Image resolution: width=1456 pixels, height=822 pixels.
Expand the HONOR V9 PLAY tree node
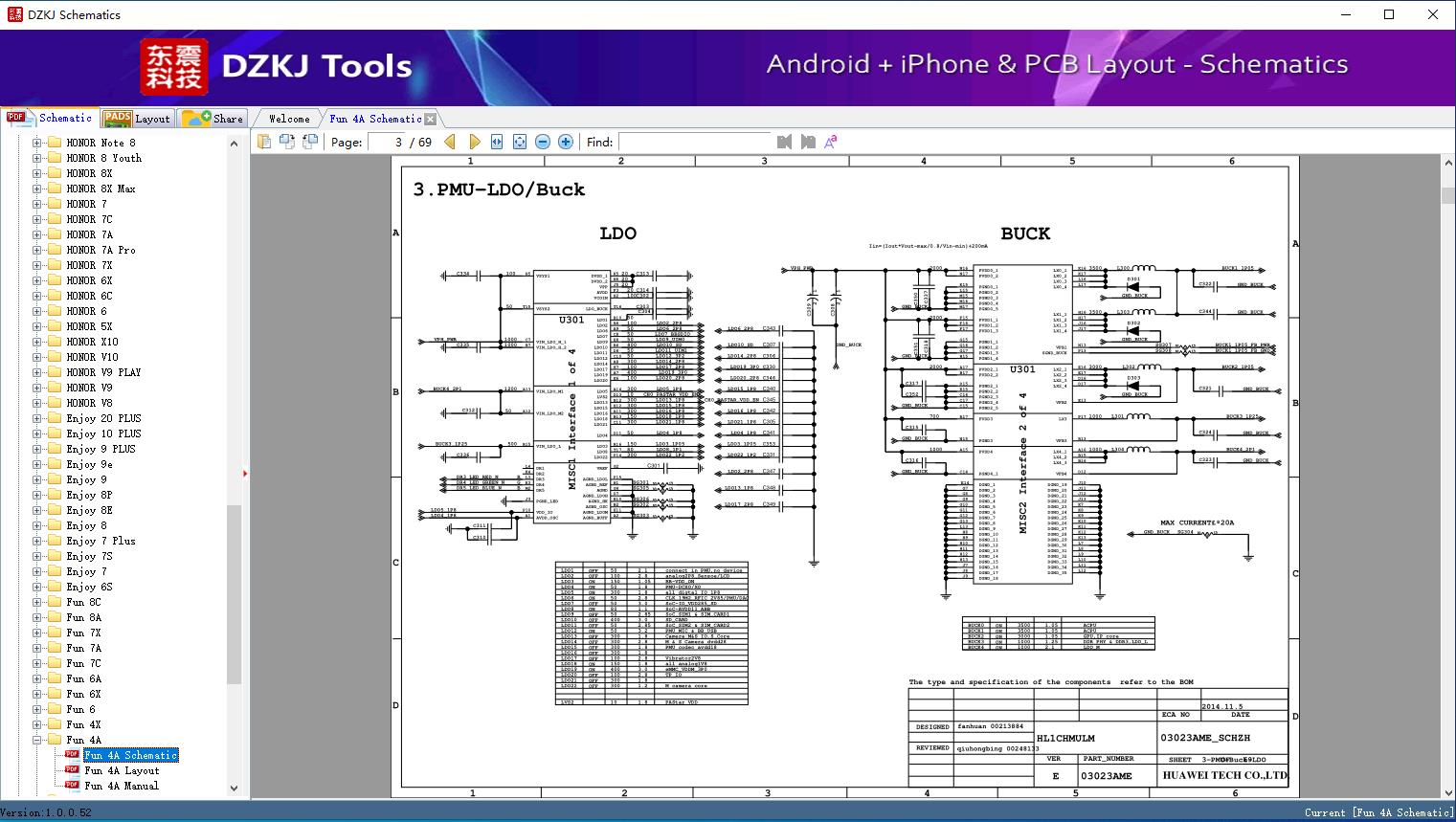[x=37, y=372]
